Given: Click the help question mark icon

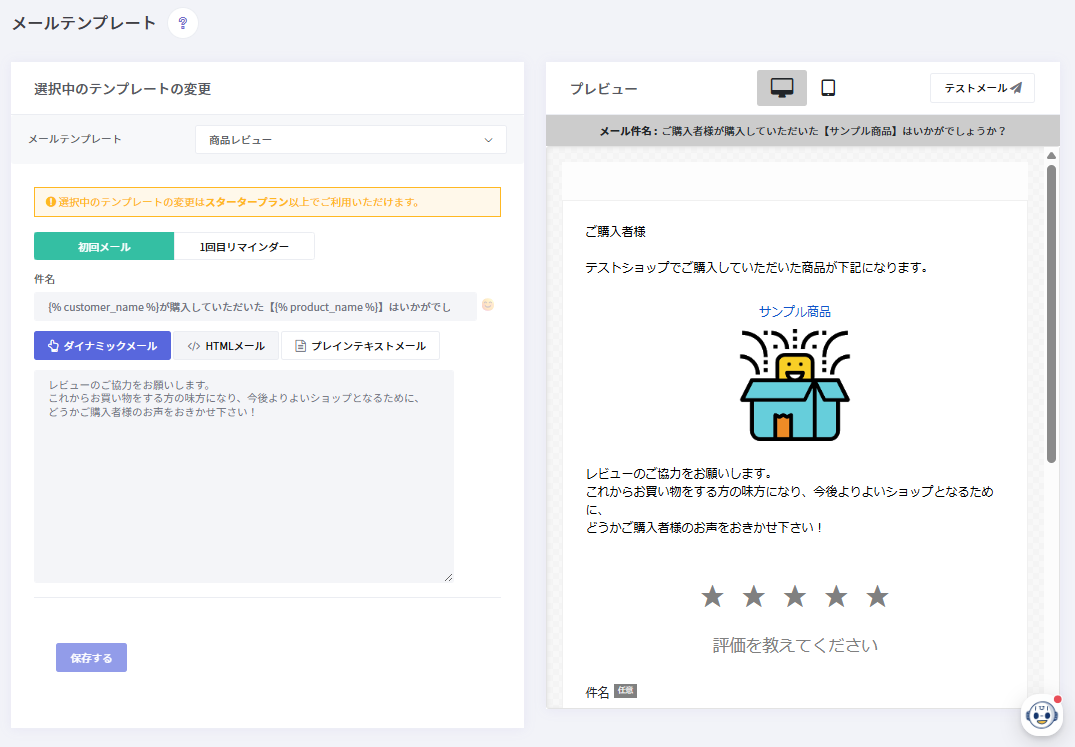Looking at the screenshot, I should pyautogui.click(x=182, y=23).
